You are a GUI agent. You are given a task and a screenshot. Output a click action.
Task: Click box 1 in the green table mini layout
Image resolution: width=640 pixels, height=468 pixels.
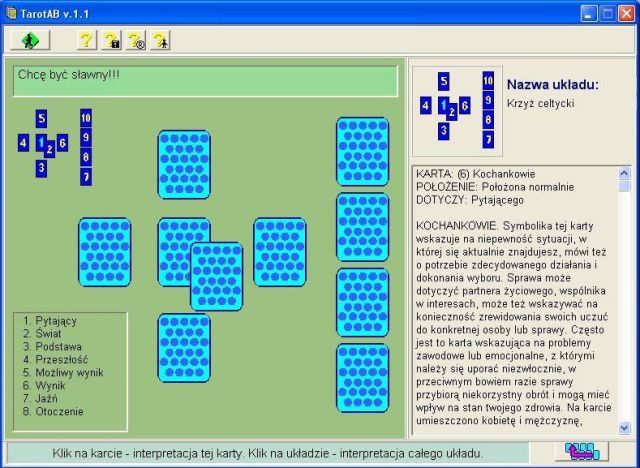tap(40, 141)
